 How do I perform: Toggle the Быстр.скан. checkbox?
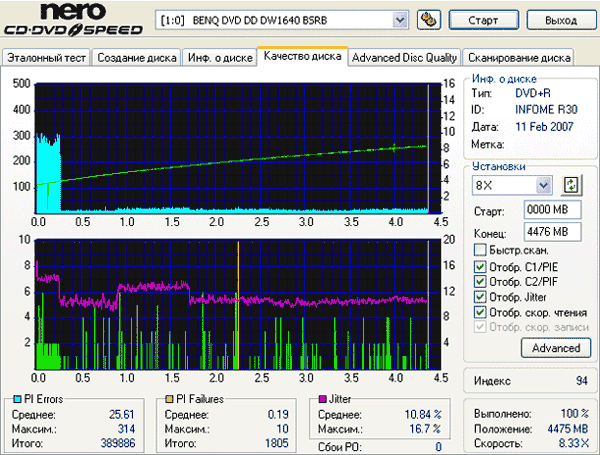480,250
